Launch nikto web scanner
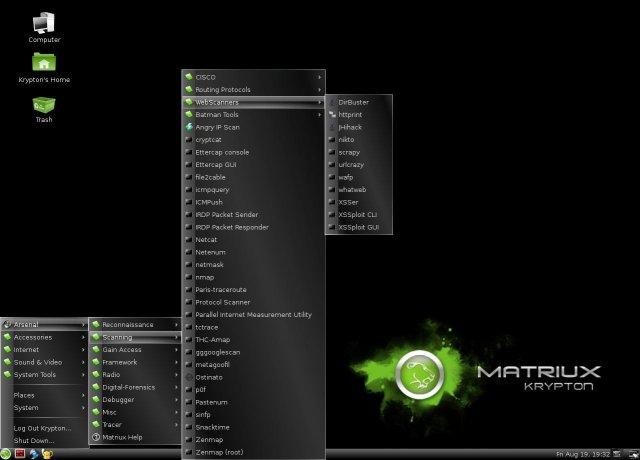The width and height of the screenshot is (640, 460). 359,140
